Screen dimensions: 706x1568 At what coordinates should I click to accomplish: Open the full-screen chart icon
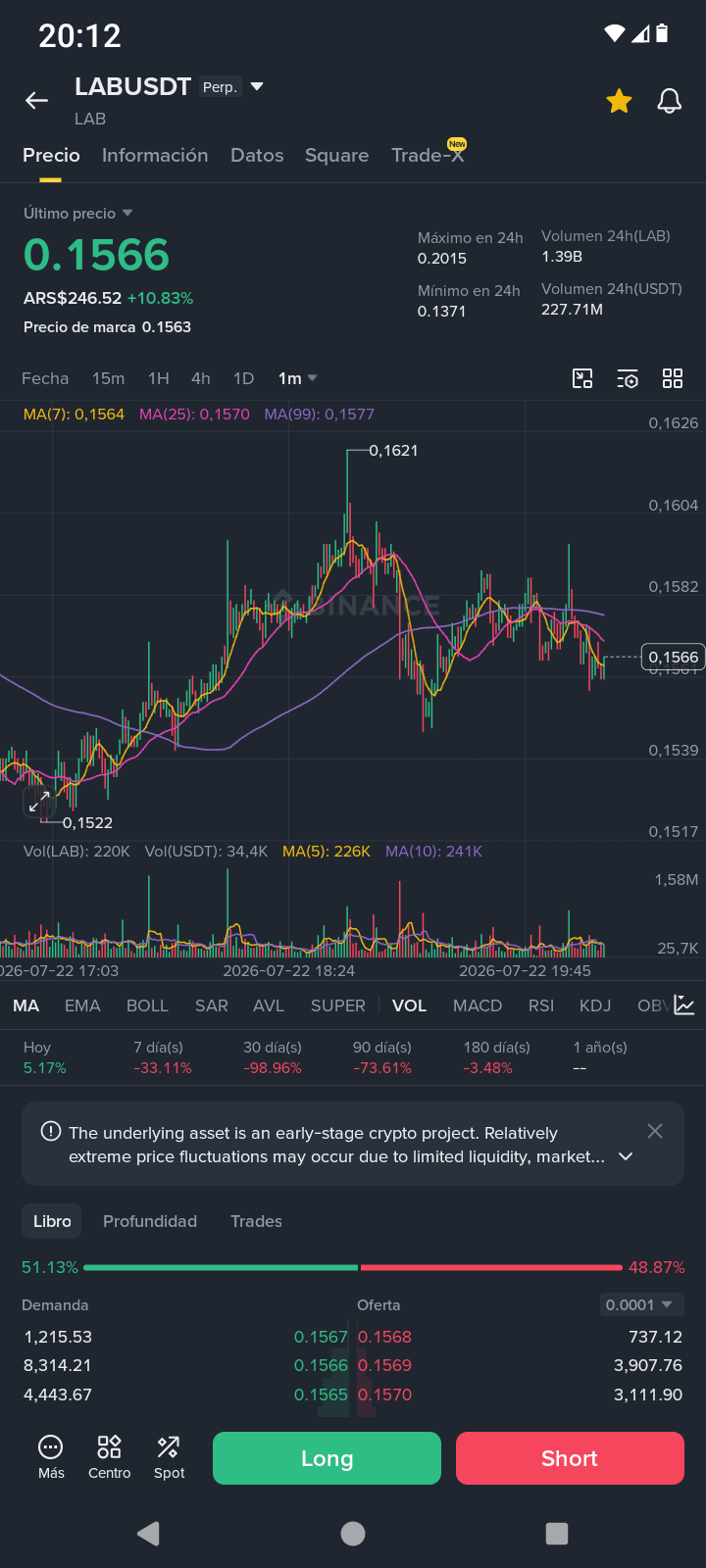pyautogui.click(x=582, y=378)
